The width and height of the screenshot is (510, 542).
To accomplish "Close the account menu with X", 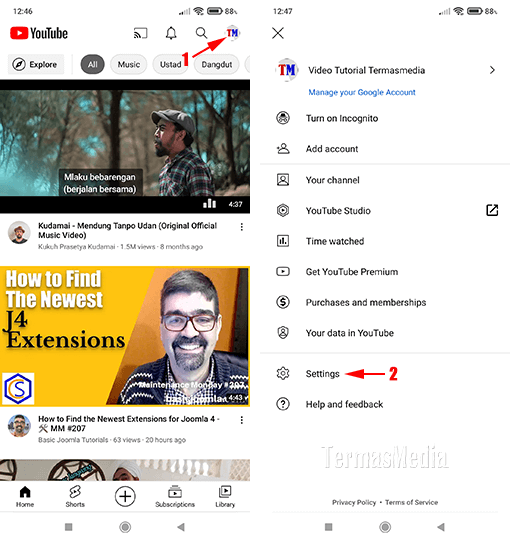I will (x=278, y=33).
